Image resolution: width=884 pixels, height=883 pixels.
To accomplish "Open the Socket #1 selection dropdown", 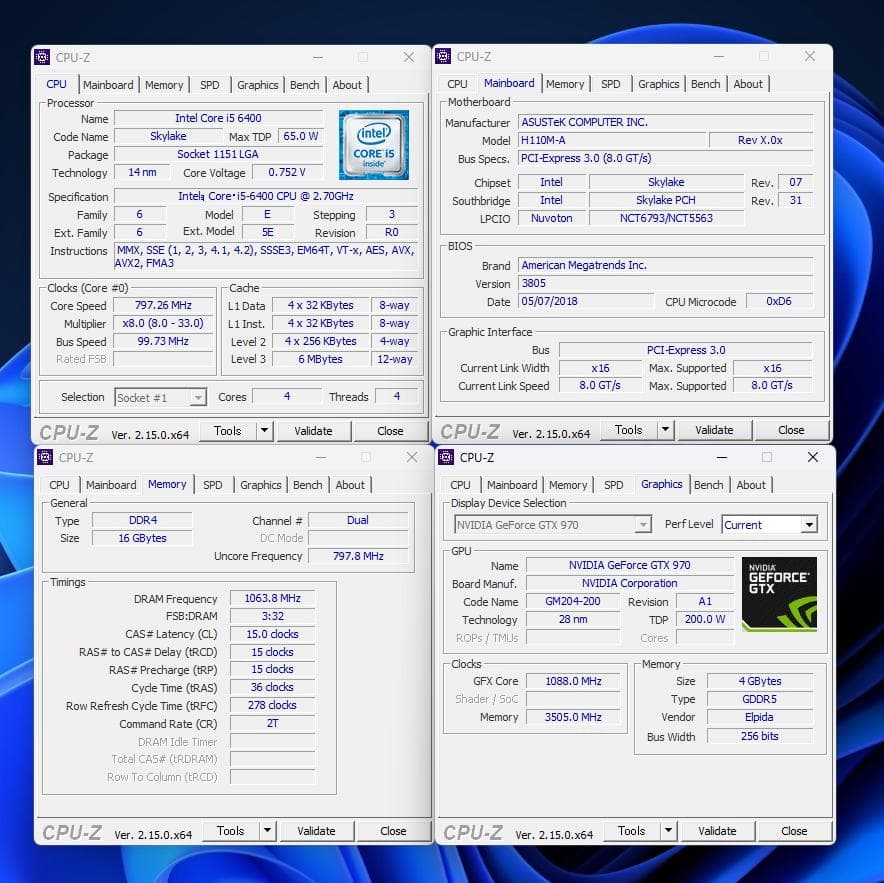I will click(160, 397).
